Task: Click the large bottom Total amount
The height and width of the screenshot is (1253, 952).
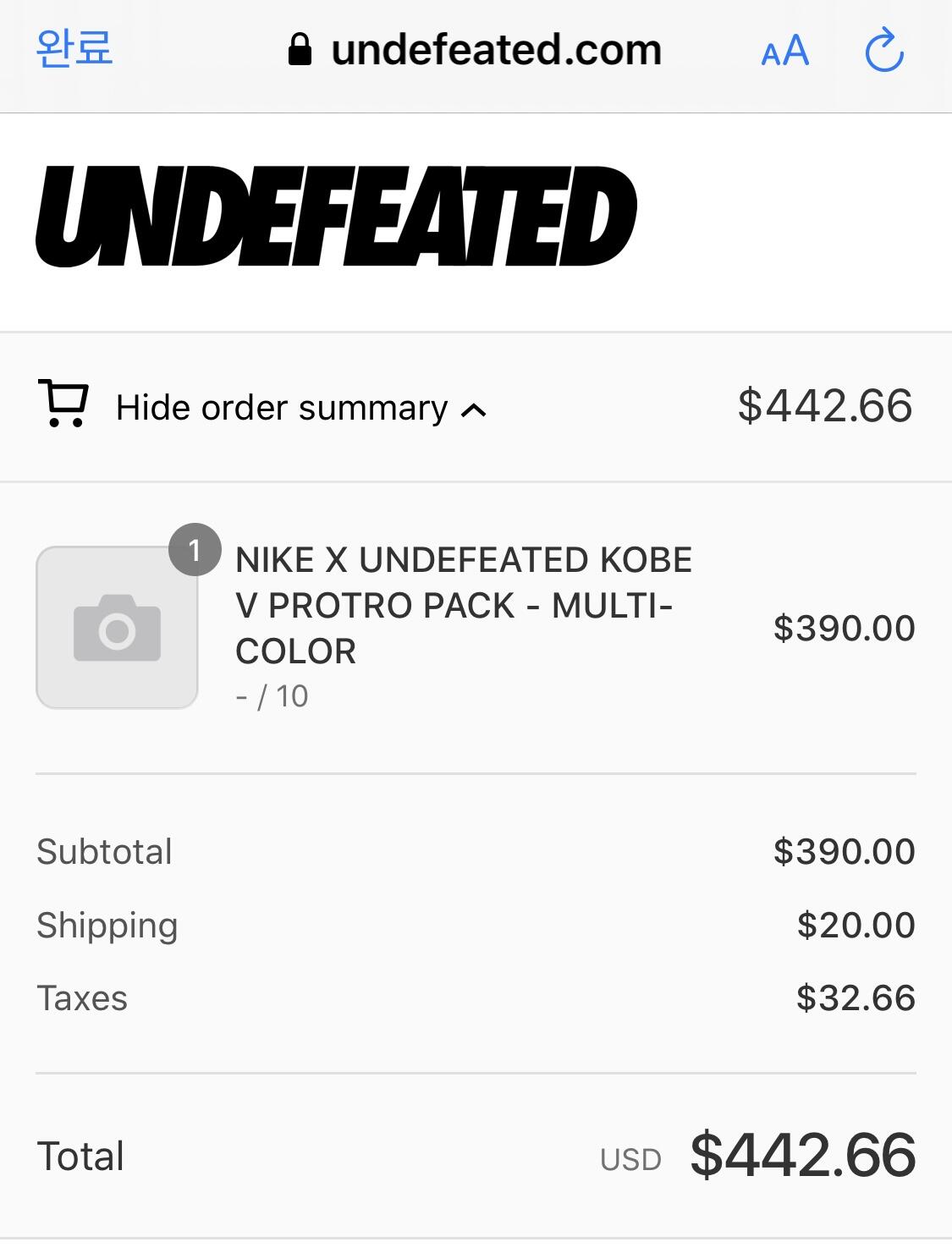Action: pos(803,1154)
